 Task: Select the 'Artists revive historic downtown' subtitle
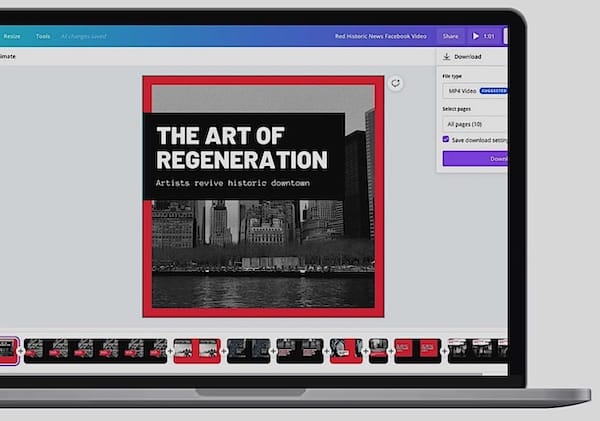(233, 183)
